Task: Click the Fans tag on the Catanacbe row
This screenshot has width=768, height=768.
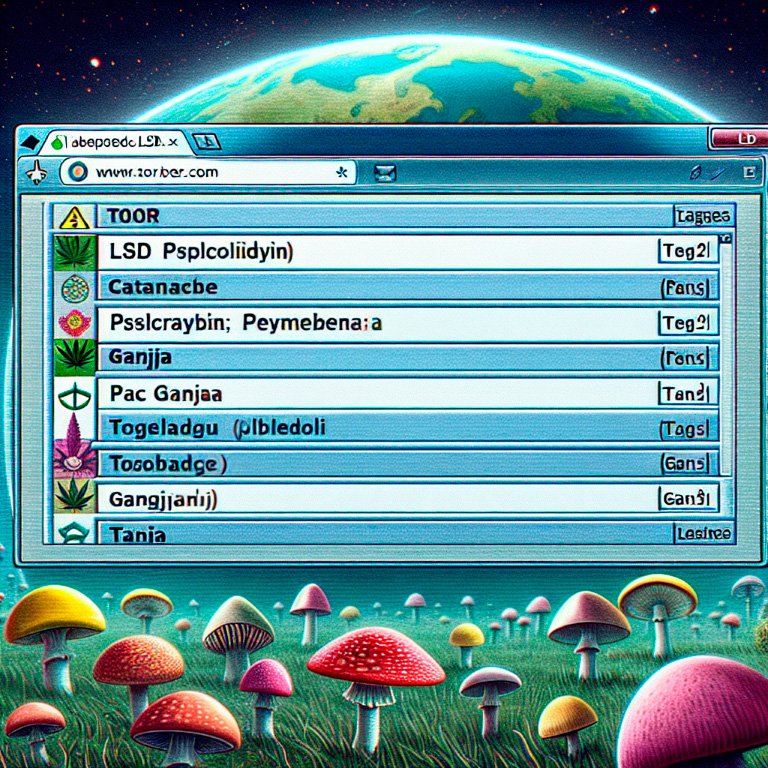Action: [686, 289]
